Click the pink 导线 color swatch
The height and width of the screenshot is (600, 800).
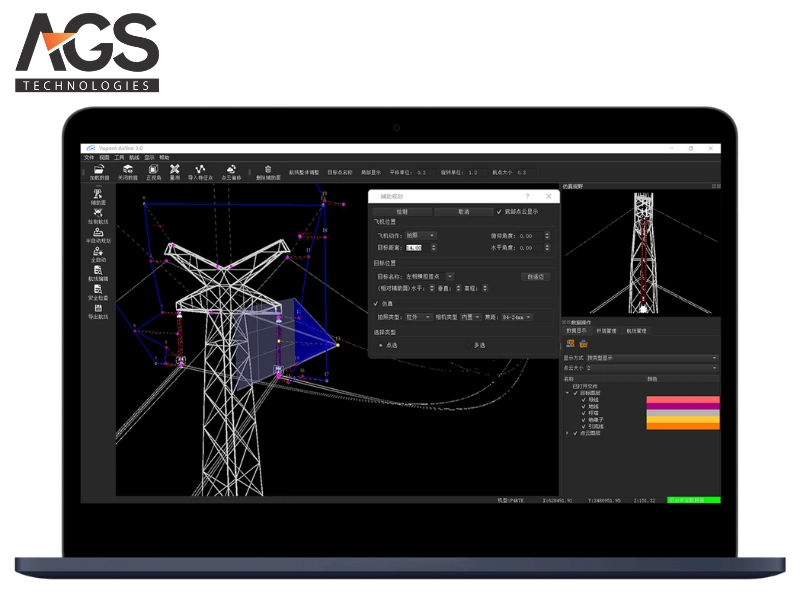point(682,400)
